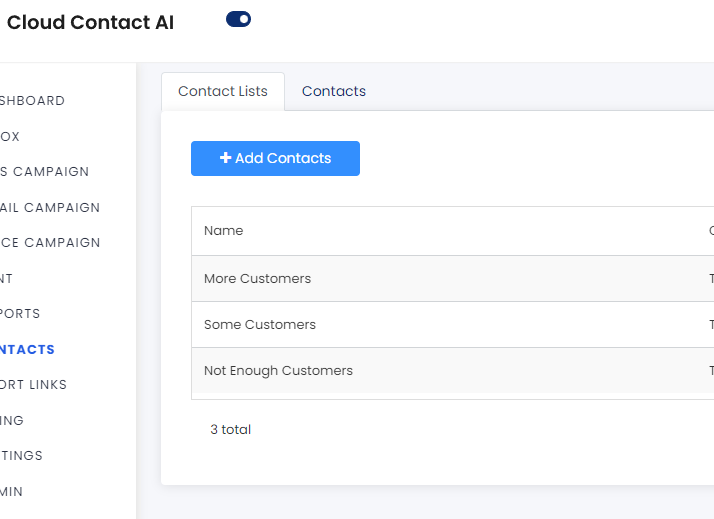Click the highlighted Contacts sidebar item
This screenshot has width=714, height=519.
[27, 350]
